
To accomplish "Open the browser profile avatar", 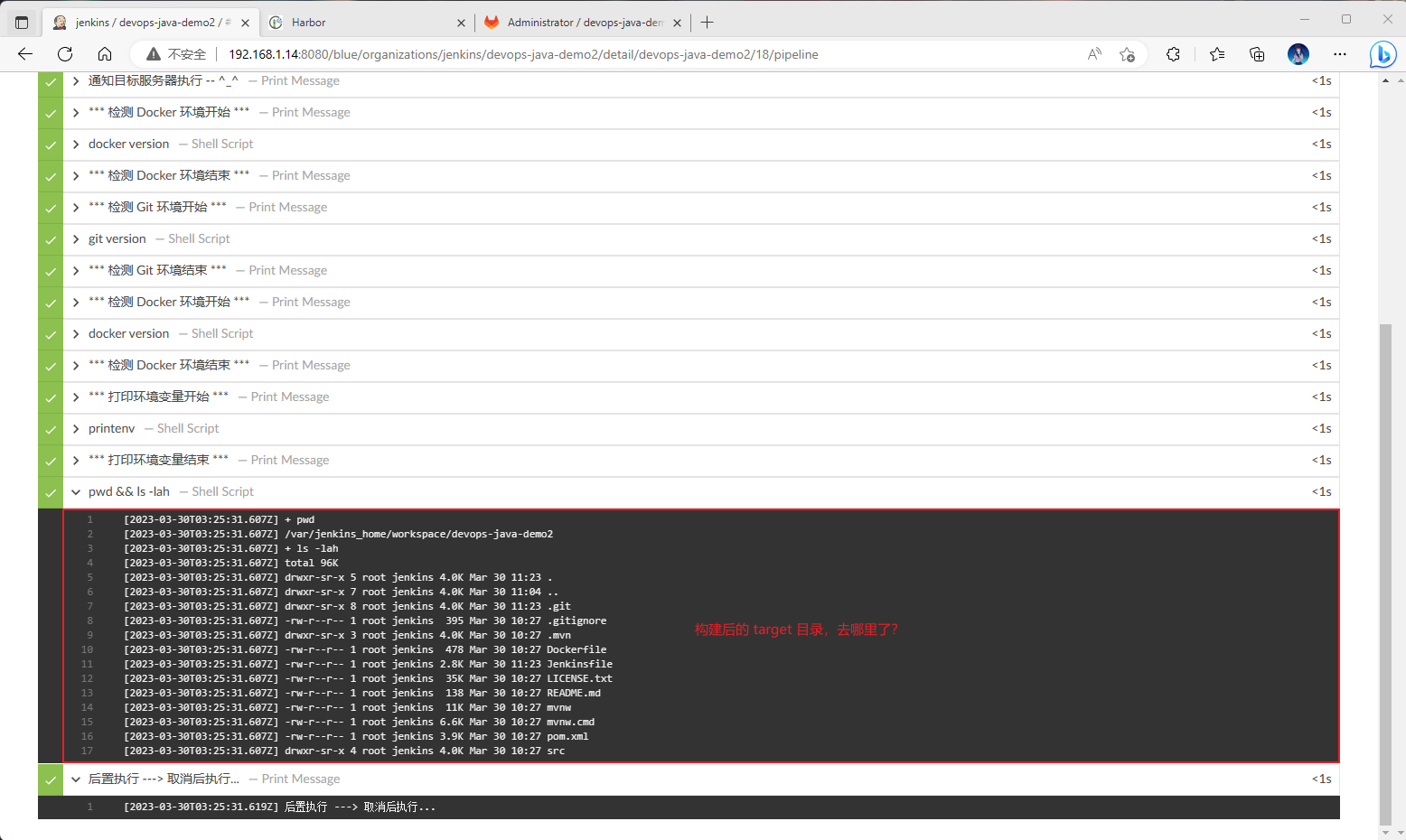I will tap(1298, 54).
